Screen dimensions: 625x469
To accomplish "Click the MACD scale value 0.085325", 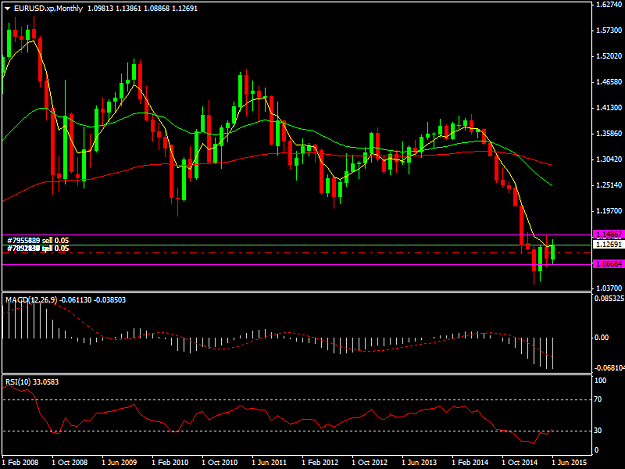I will (x=609, y=298).
